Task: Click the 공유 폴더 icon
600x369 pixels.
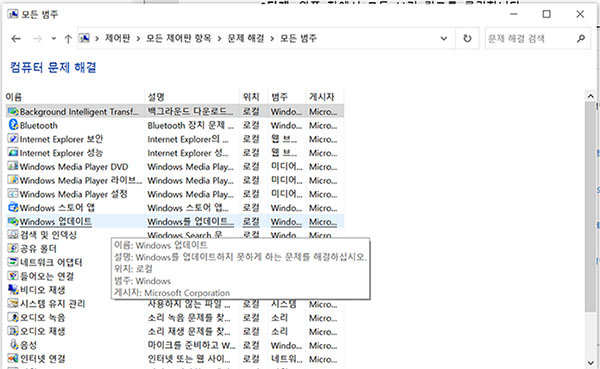Action: [x=13, y=248]
